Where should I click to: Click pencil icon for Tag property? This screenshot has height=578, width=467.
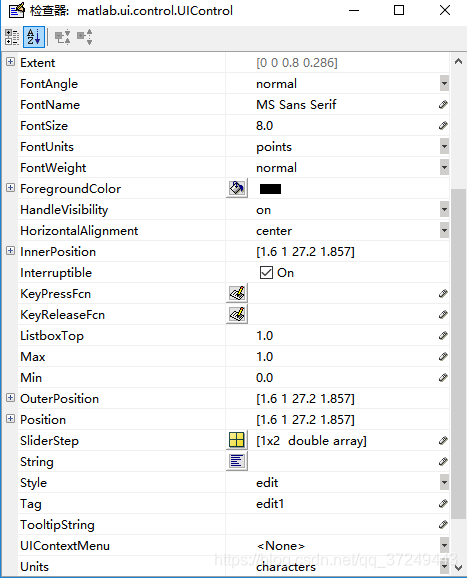[443, 504]
